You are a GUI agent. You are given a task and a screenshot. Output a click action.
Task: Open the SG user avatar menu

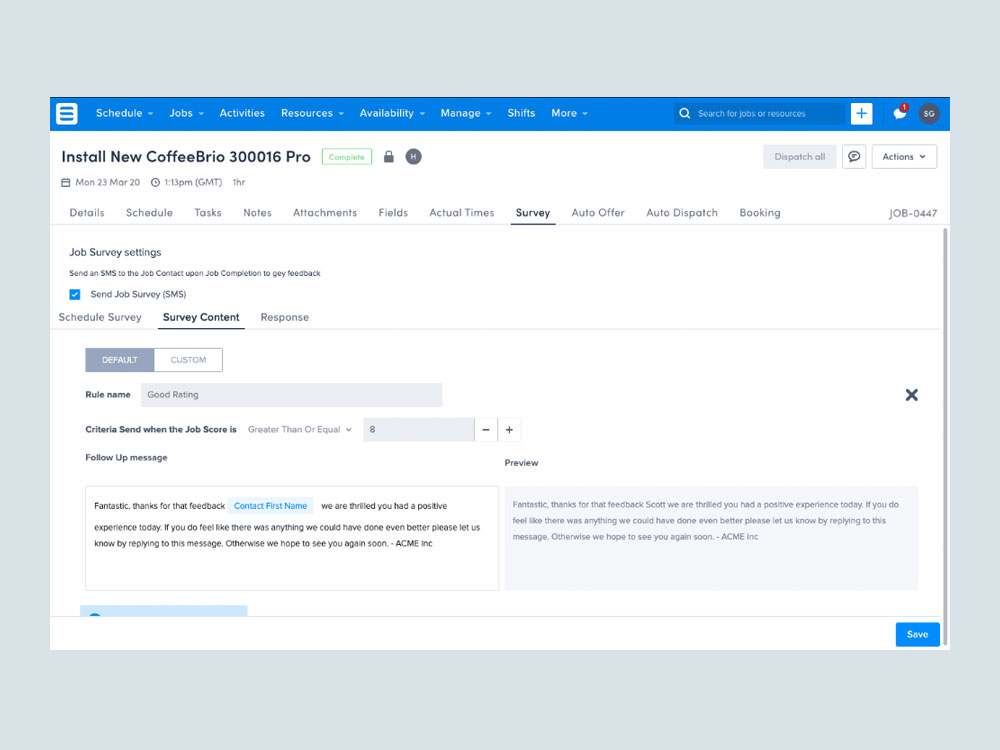(929, 114)
